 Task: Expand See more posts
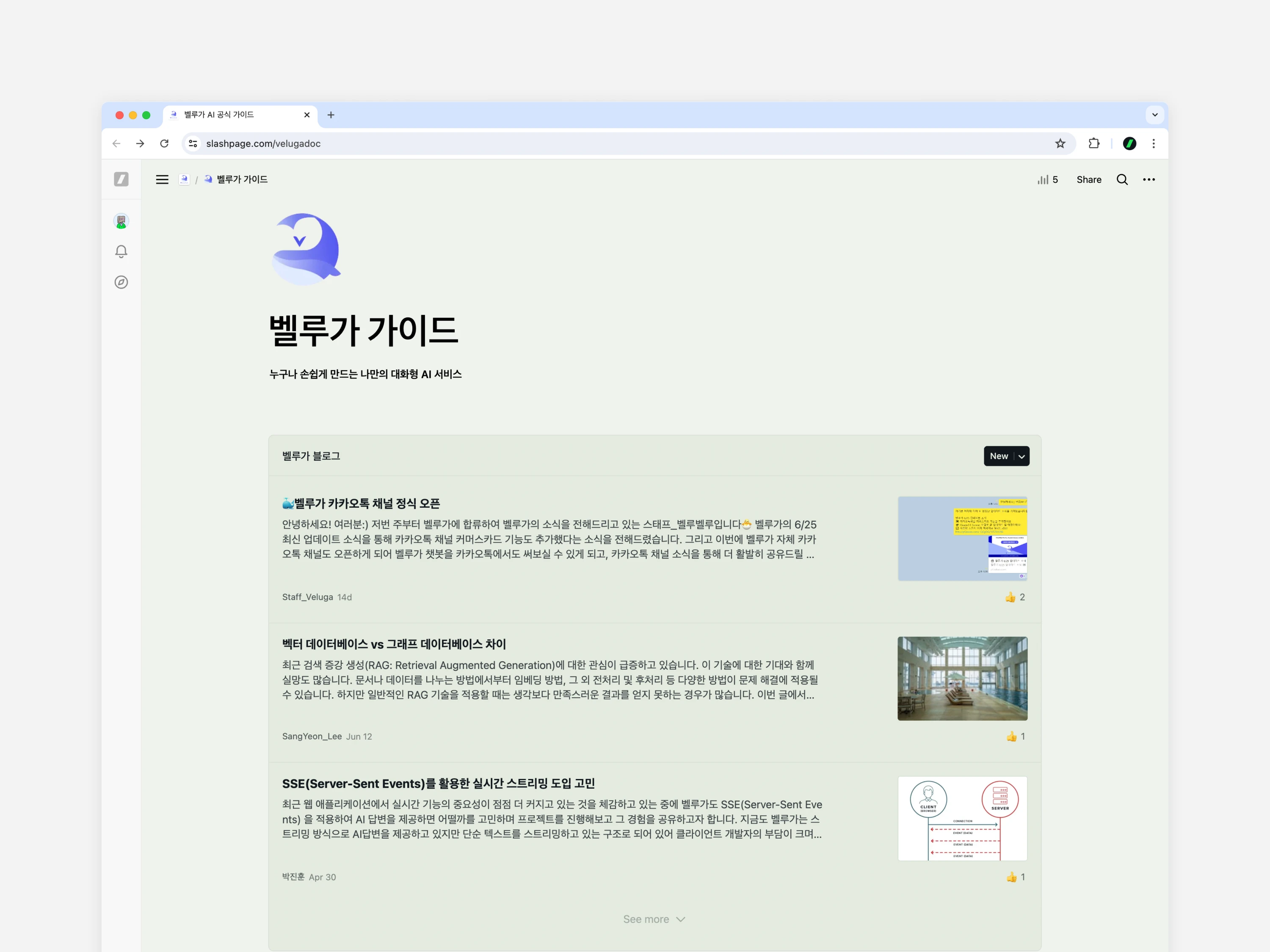pyautogui.click(x=654, y=919)
